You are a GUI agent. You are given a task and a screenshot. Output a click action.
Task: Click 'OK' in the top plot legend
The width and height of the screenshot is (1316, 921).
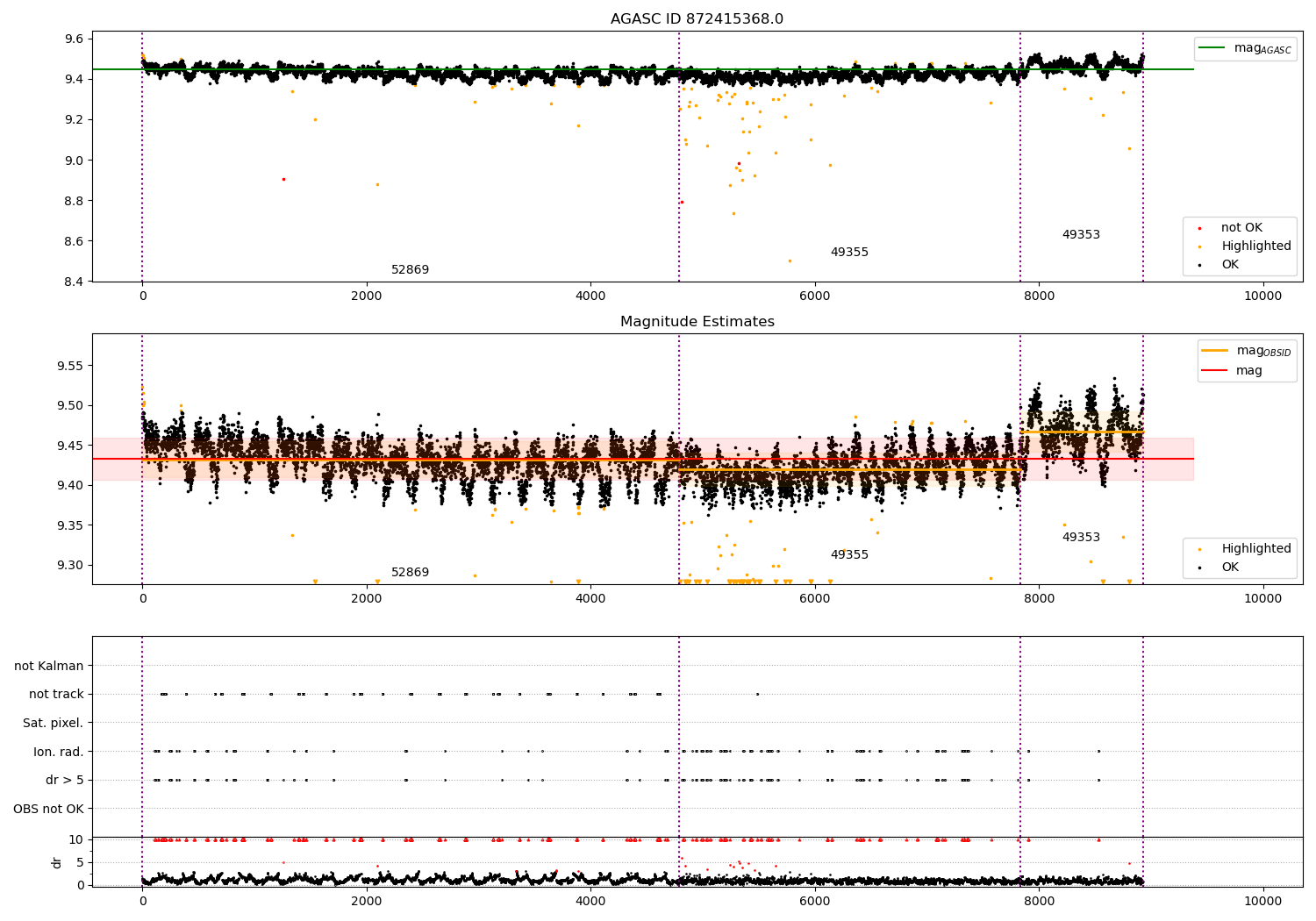point(1230,265)
